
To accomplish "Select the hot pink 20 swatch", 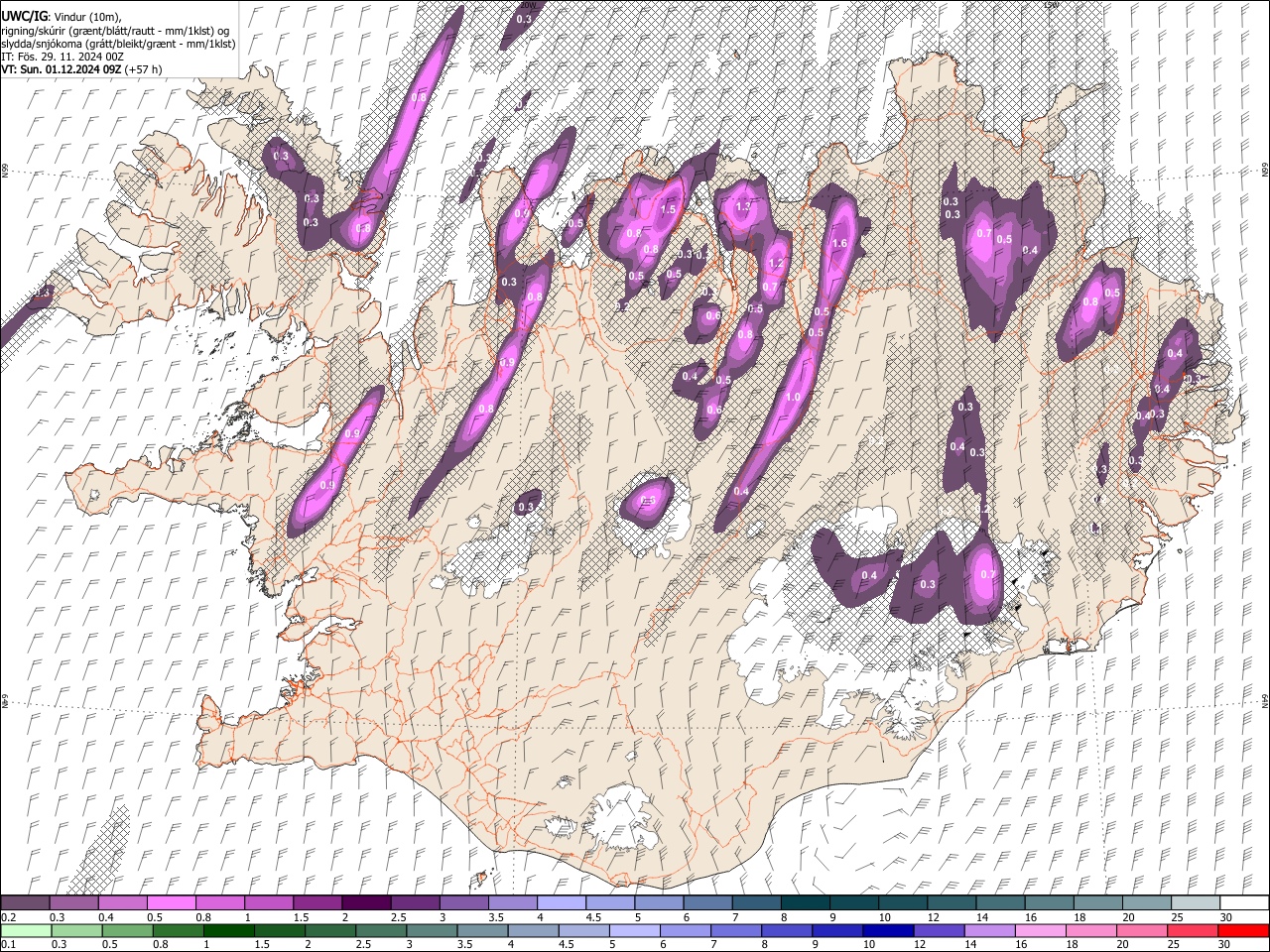I will [1141, 930].
